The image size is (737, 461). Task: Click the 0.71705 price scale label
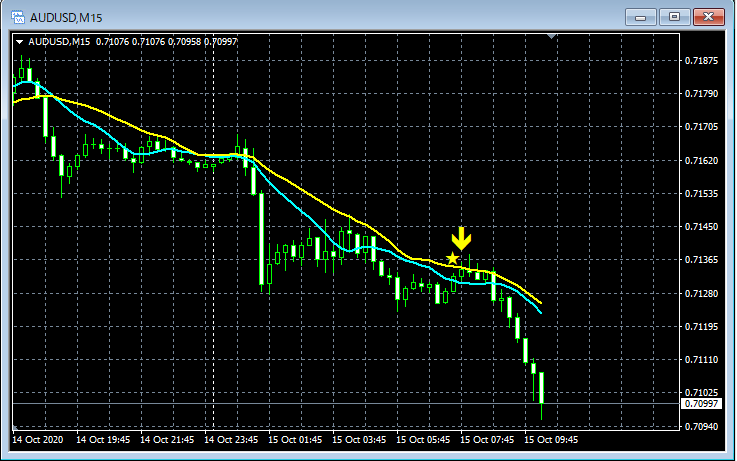pos(701,127)
